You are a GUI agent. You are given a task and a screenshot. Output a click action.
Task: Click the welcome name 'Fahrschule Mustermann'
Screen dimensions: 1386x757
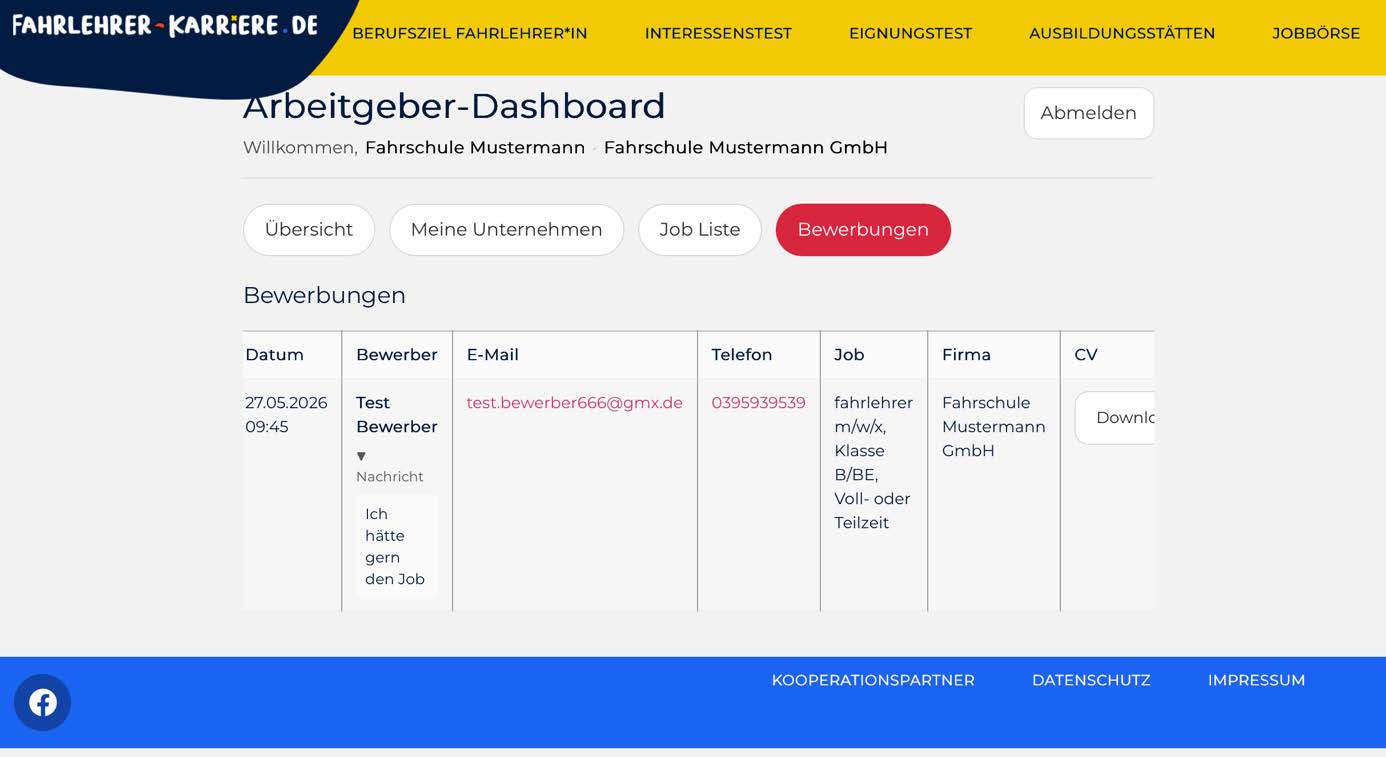[475, 148]
